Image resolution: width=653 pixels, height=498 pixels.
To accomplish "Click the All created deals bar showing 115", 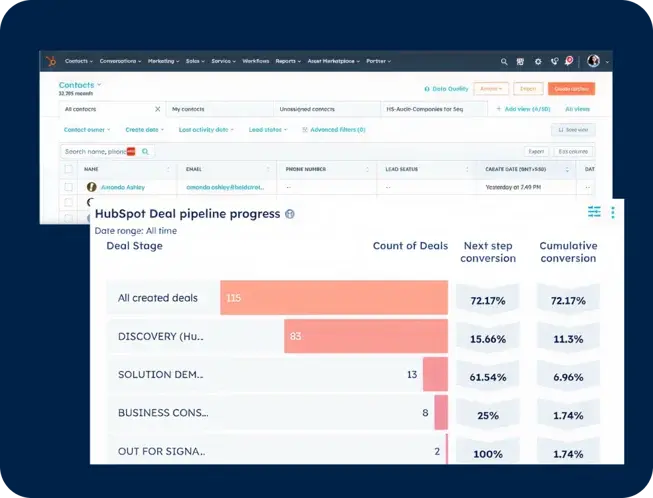I will pyautogui.click(x=334, y=298).
